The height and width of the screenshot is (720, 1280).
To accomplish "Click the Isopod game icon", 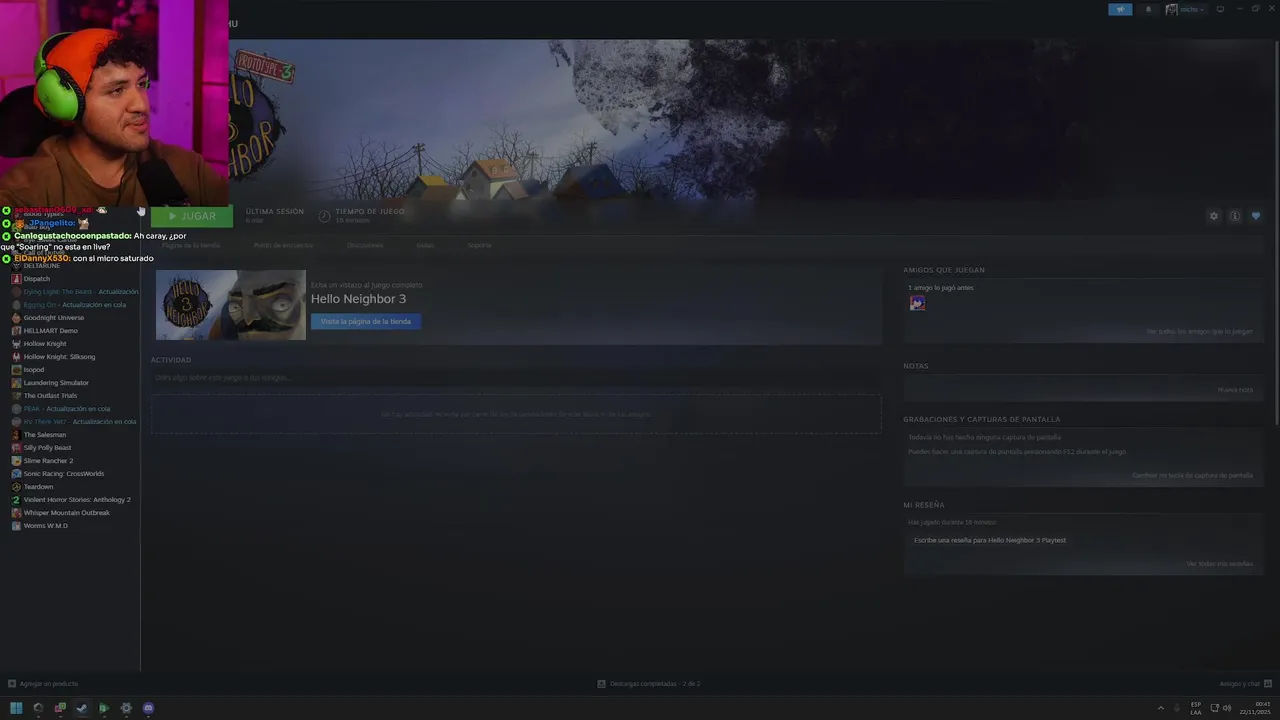I will pyautogui.click(x=16, y=370).
